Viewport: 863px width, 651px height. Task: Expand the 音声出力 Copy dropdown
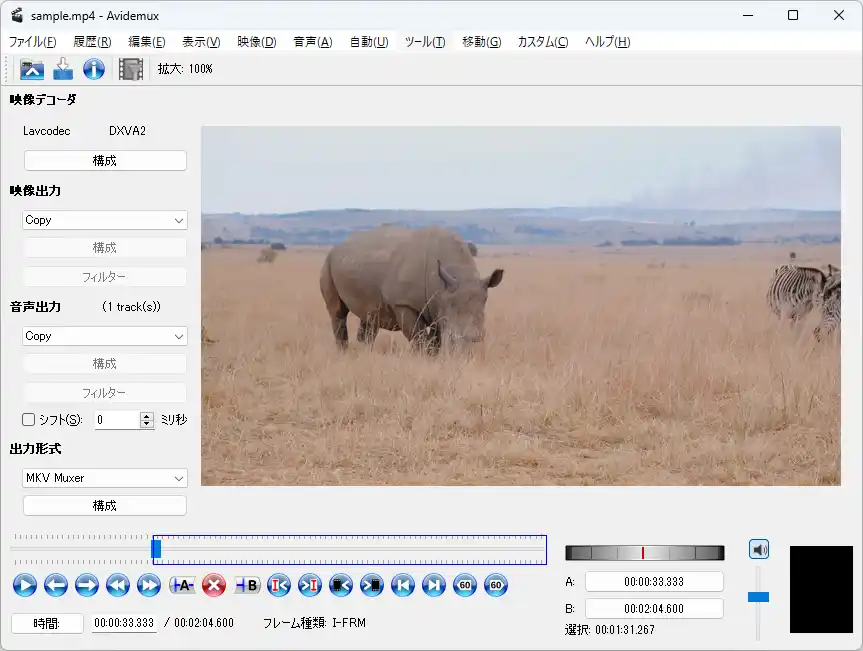(x=105, y=336)
